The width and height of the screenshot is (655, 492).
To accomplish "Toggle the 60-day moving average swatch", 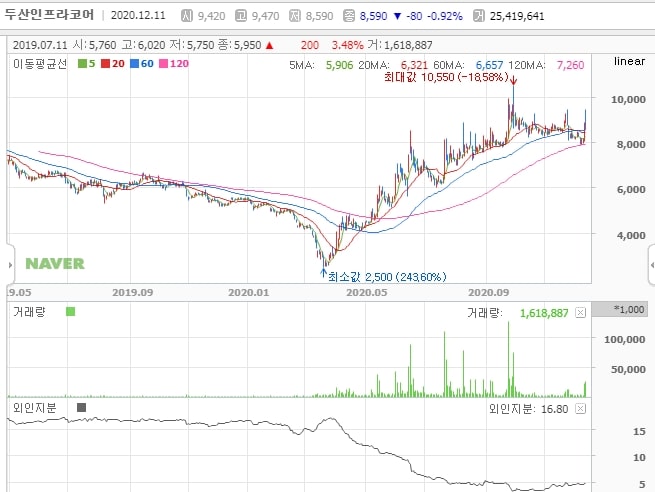I will [x=134, y=63].
